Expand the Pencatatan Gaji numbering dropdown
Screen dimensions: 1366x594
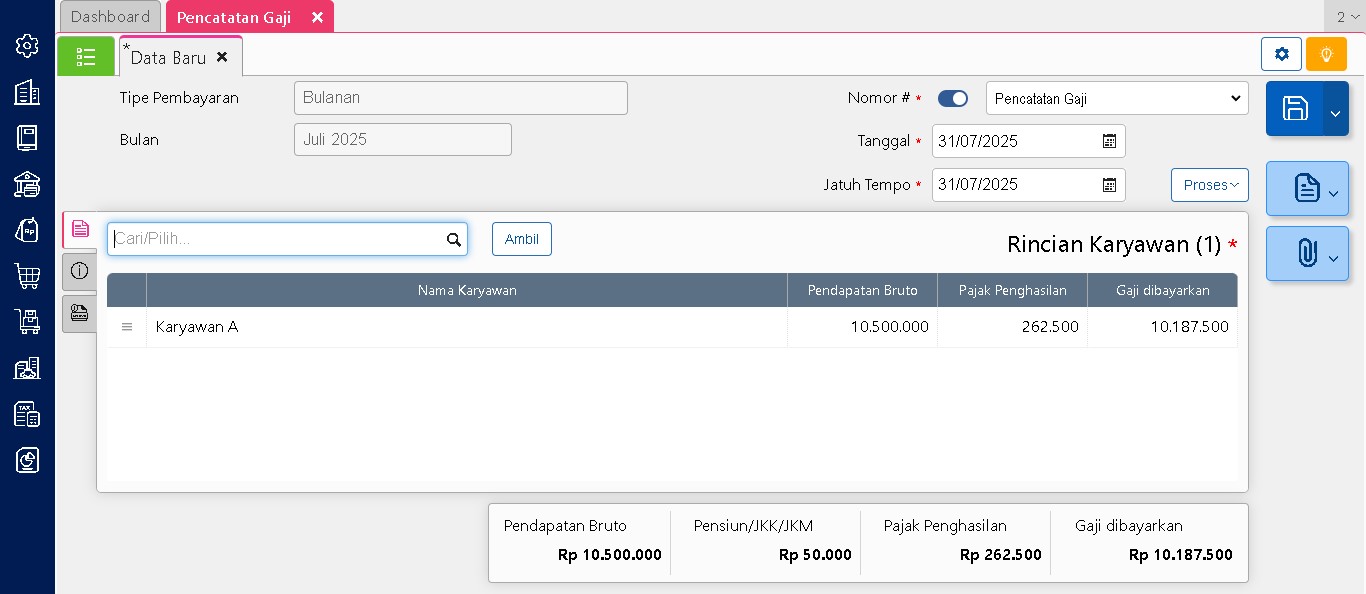coord(1116,99)
